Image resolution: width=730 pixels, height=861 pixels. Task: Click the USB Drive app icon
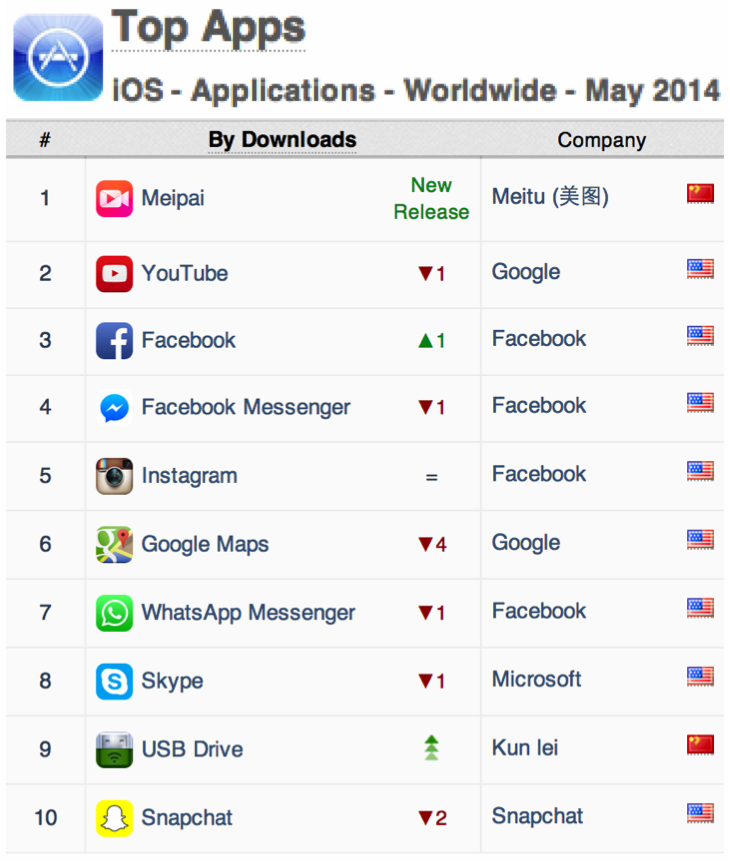[114, 750]
